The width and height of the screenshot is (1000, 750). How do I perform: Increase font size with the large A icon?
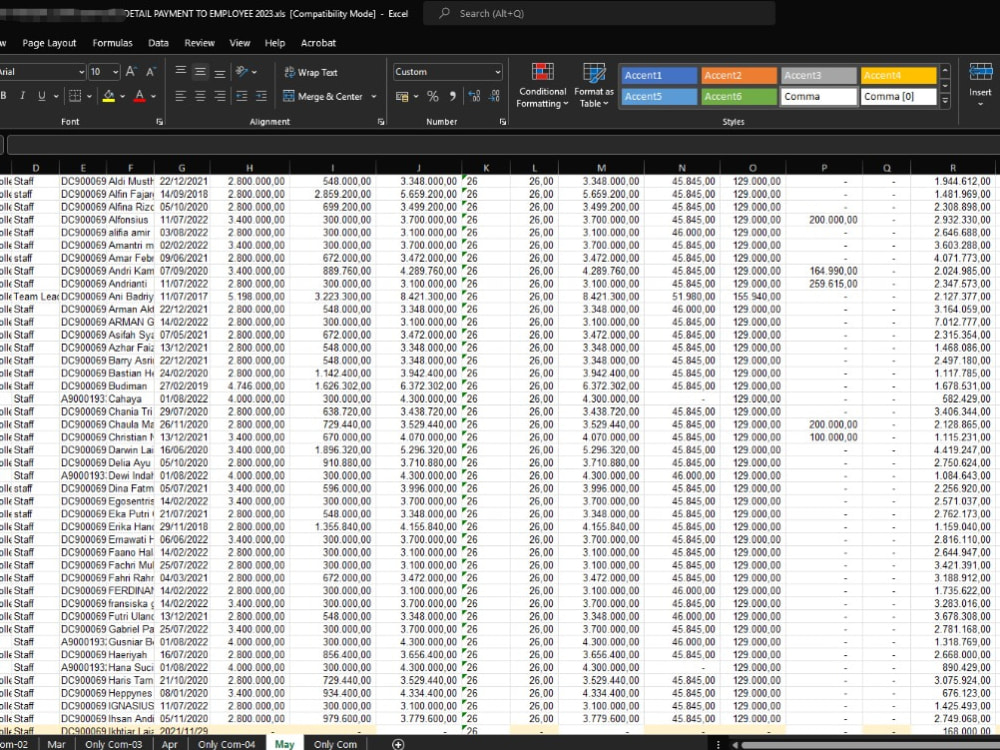[x=131, y=72]
